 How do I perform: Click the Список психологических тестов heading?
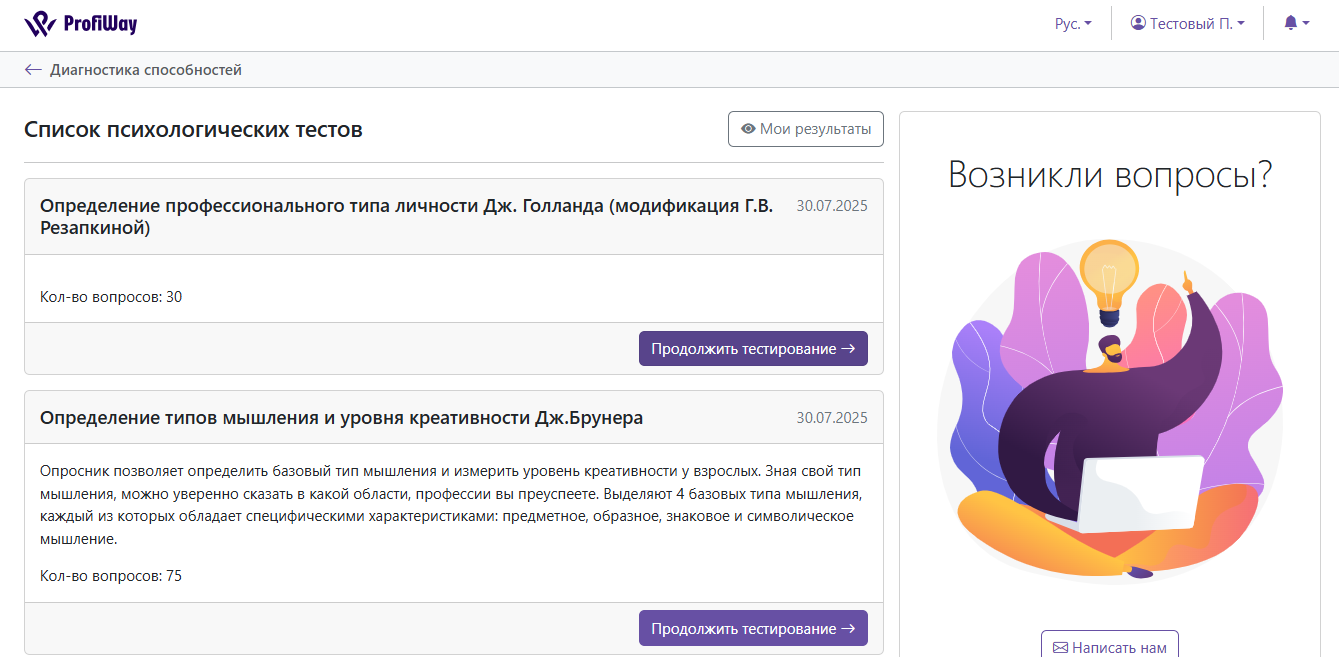[193, 130]
